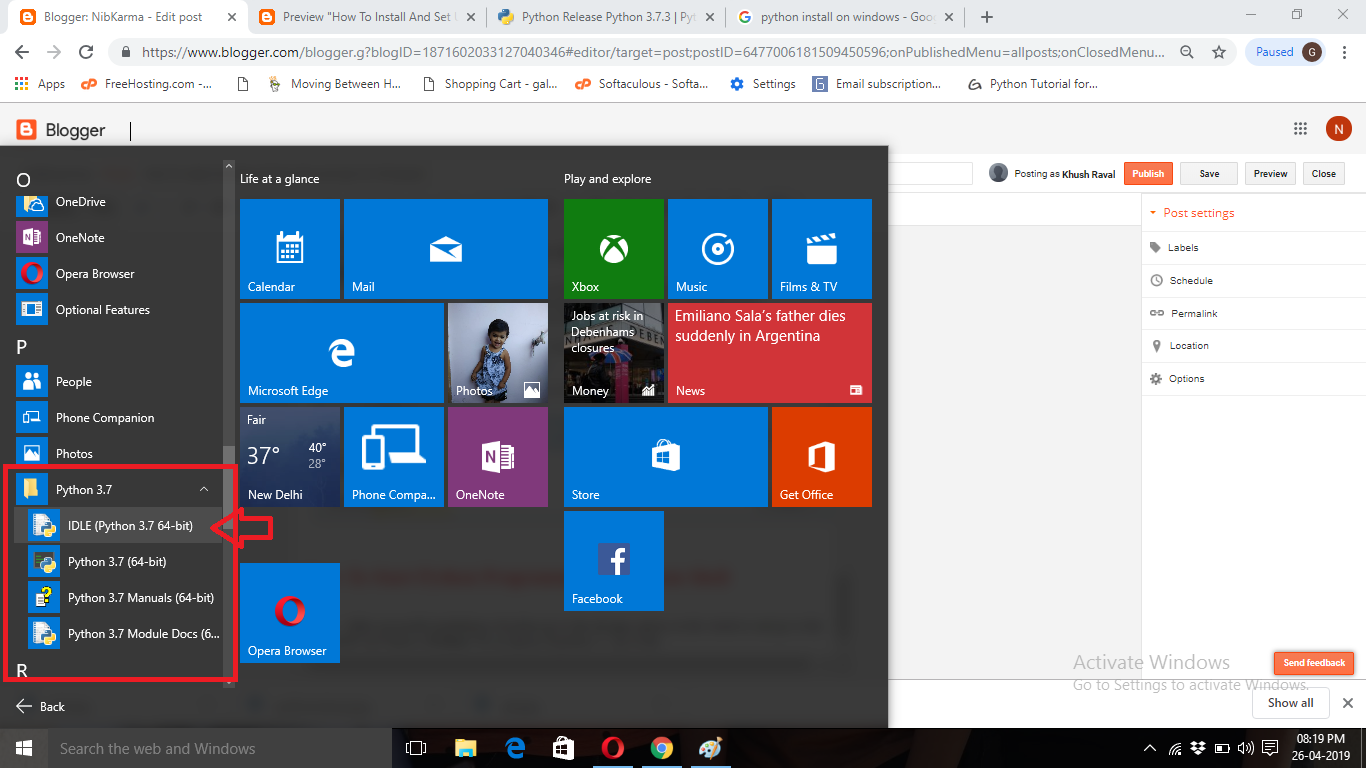Open Optional Features entry
The height and width of the screenshot is (768, 1366).
pyautogui.click(x=118, y=310)
